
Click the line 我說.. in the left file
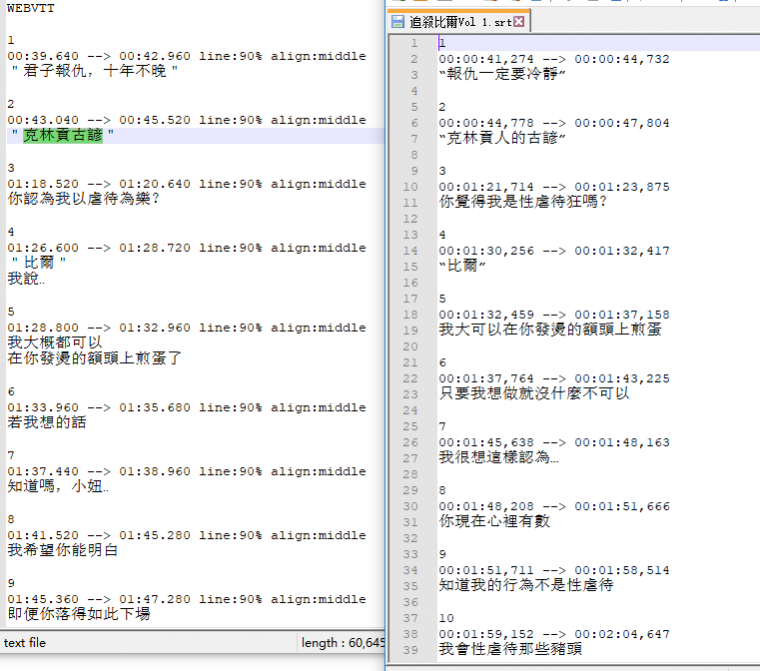pos(26,279)
